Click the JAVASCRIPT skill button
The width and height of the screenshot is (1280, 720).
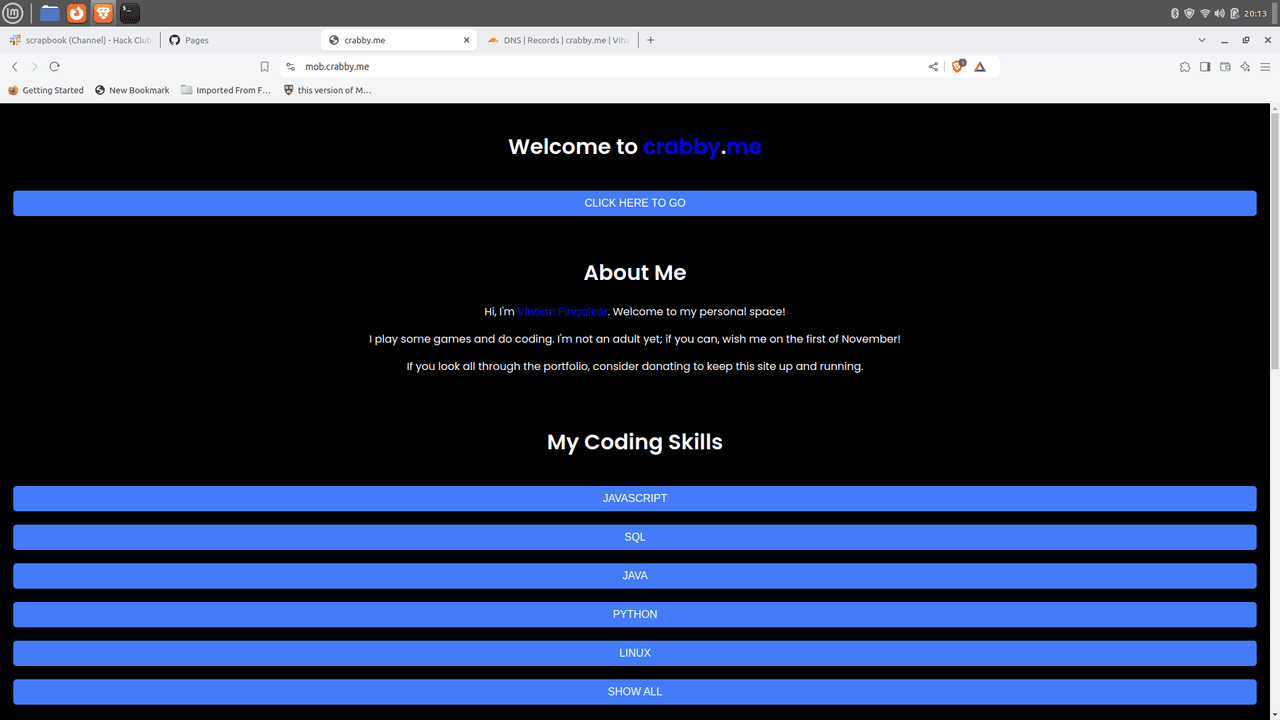pos(634,498)
